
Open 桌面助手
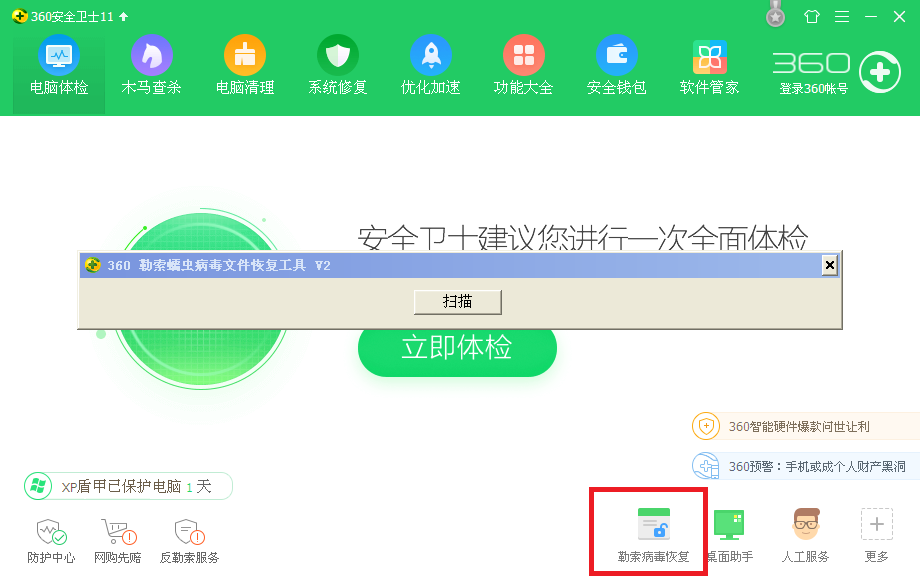729,535
